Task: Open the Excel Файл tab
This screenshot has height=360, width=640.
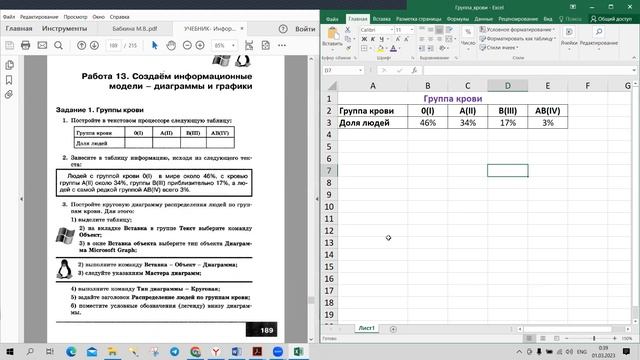Action: coord(332,19)
